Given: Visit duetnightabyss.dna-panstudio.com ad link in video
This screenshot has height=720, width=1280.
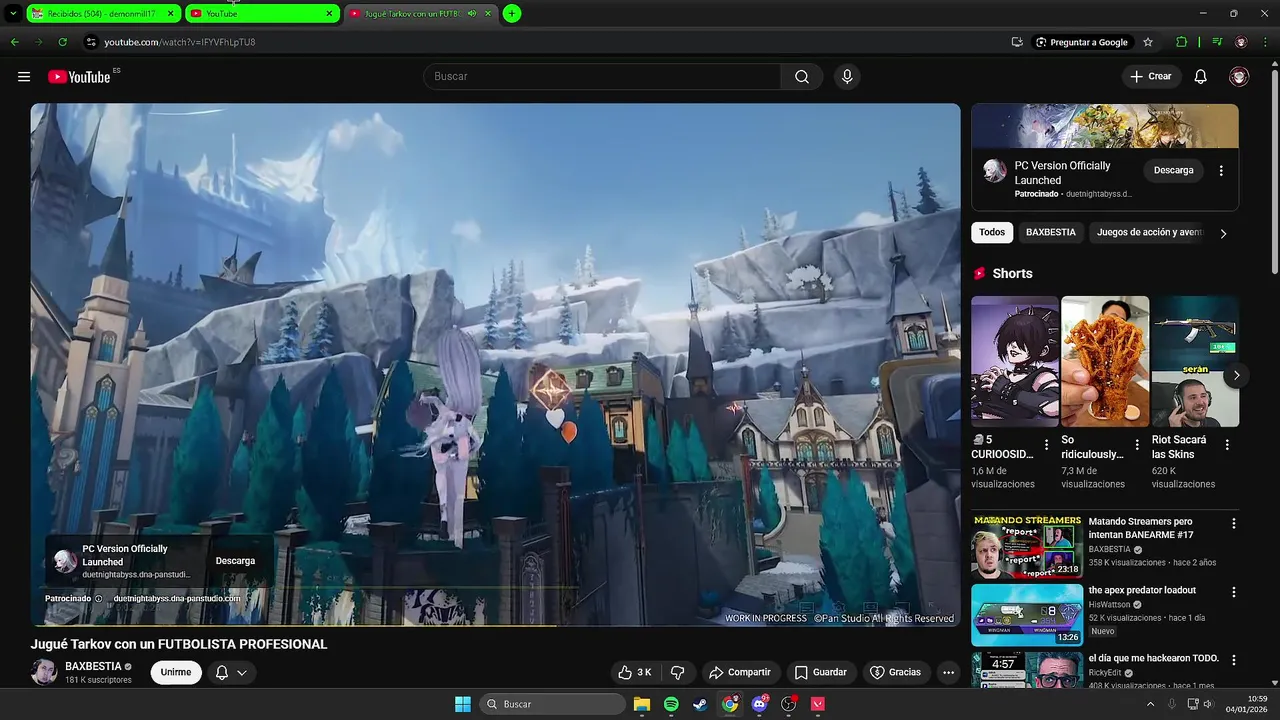Looking at the screenshot, I should pyautogui.click(x=177, y=599).
